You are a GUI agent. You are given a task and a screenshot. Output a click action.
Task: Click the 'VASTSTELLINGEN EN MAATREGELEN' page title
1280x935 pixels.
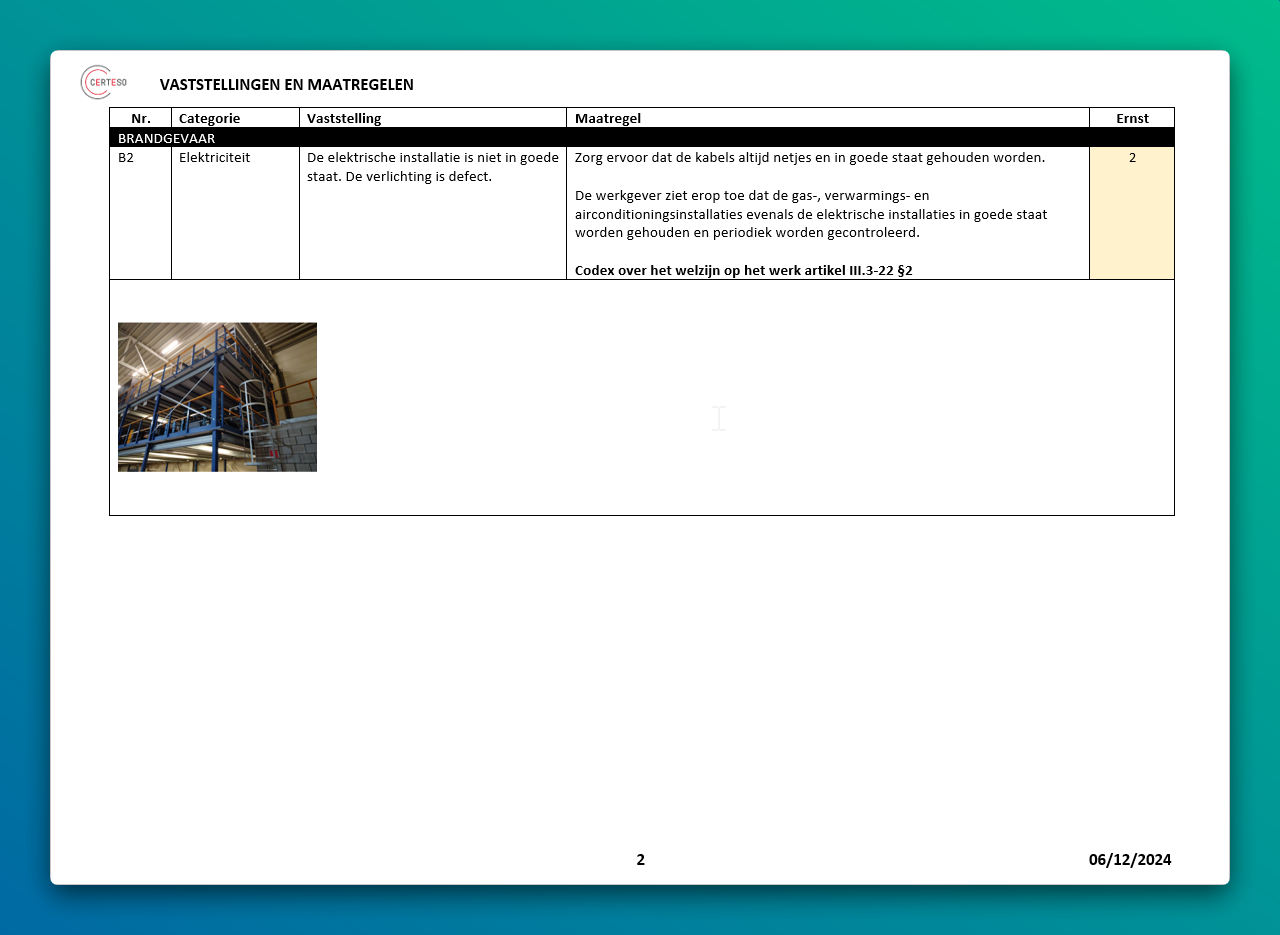[x=286, y=85]
